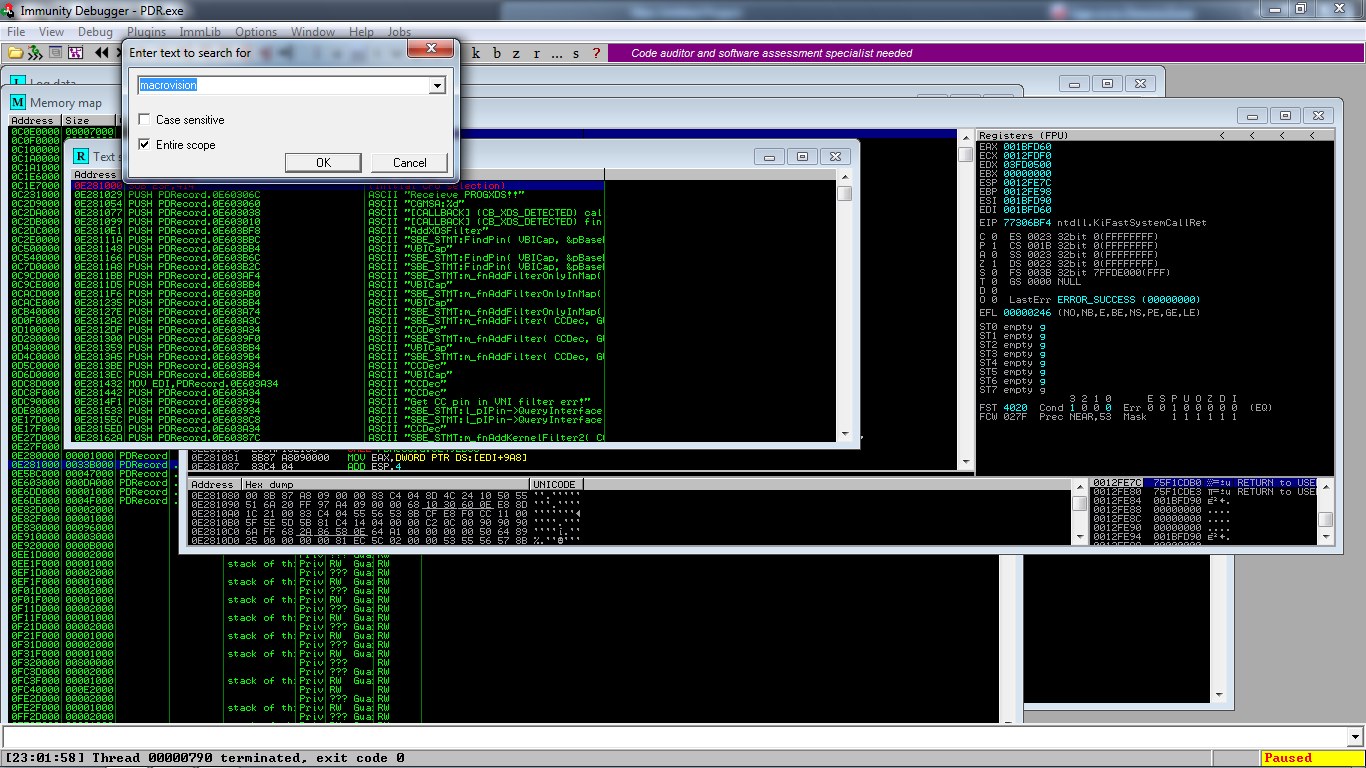
Task: Select the "CGMSA:%d" ASCII string row
Action: click(336, 204)
